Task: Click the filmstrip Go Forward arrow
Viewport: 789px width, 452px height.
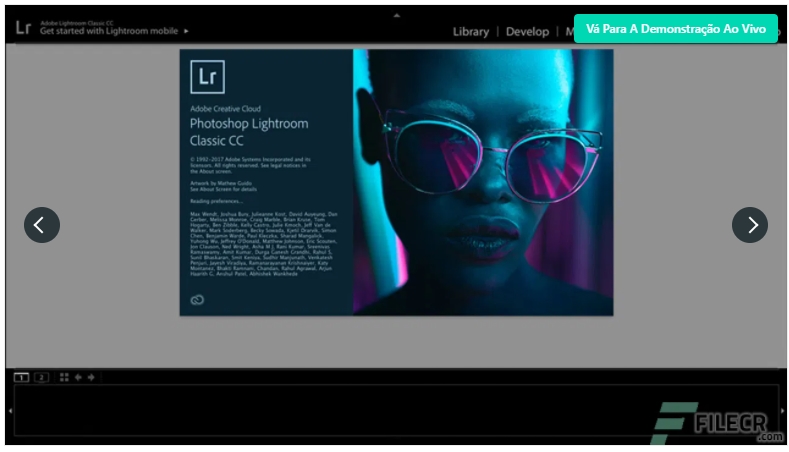Action: 91,377
